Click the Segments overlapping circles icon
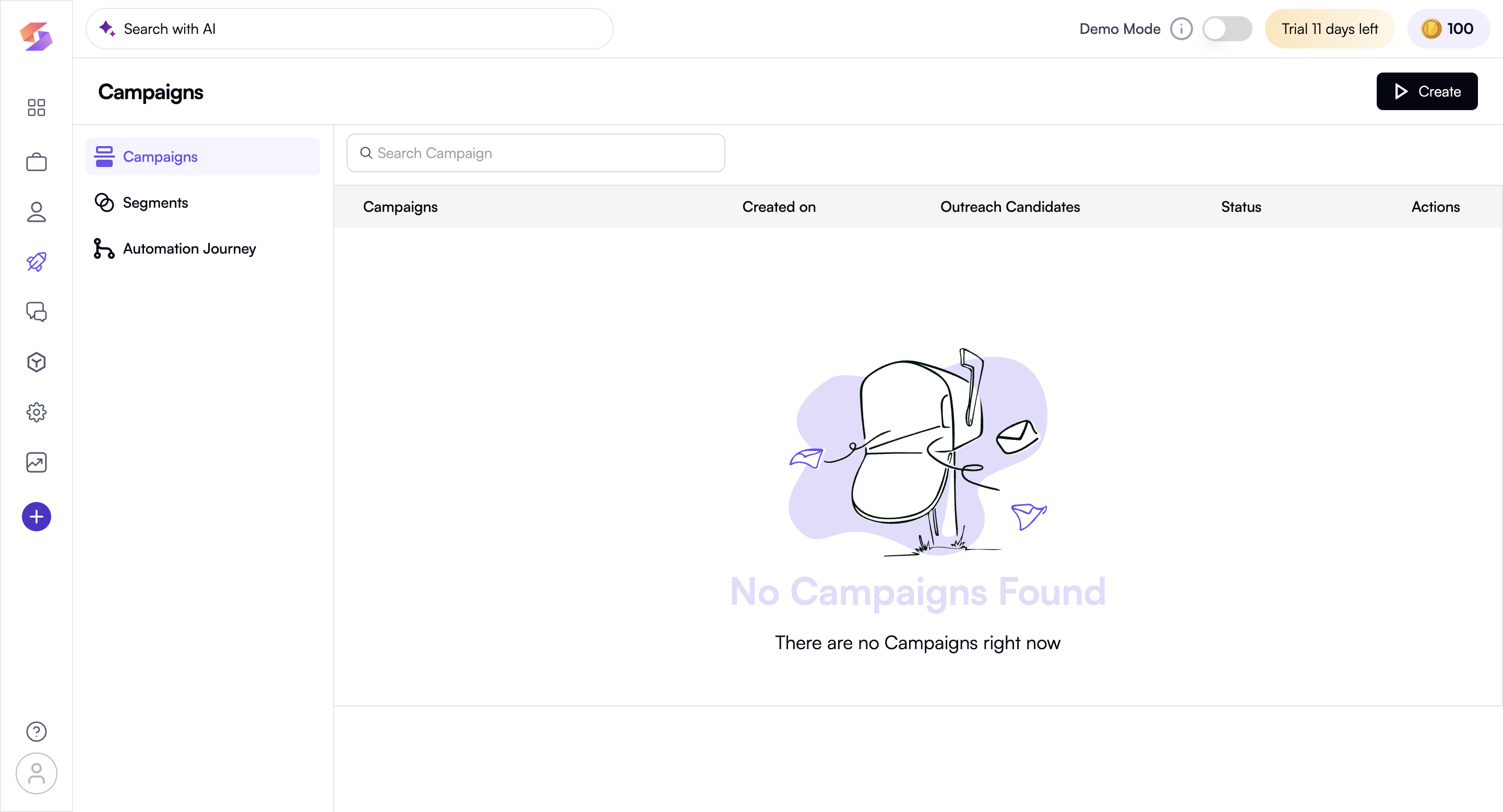 click(x=104, y=202)
